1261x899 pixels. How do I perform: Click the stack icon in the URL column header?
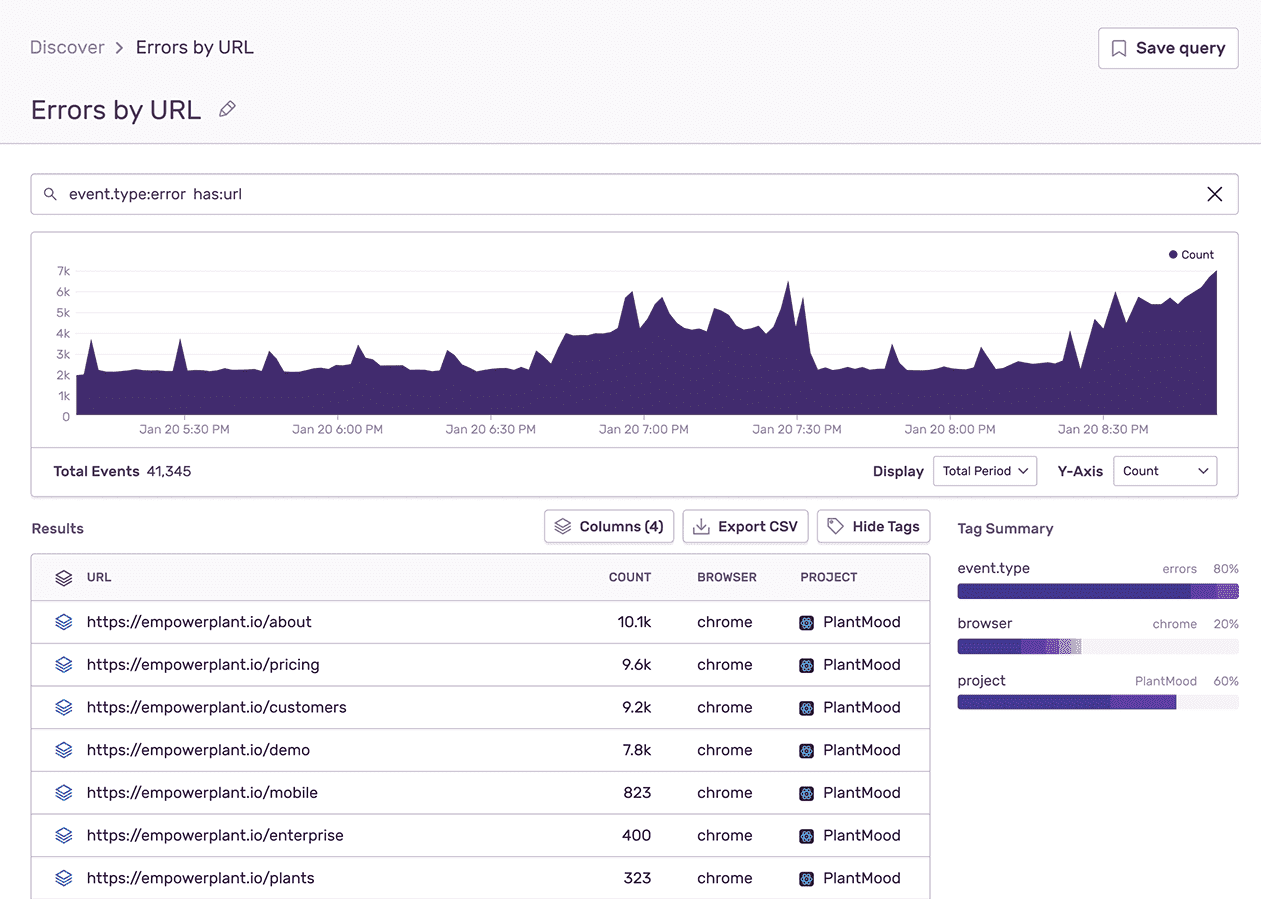pyautogui.click(x=64, y=578)
